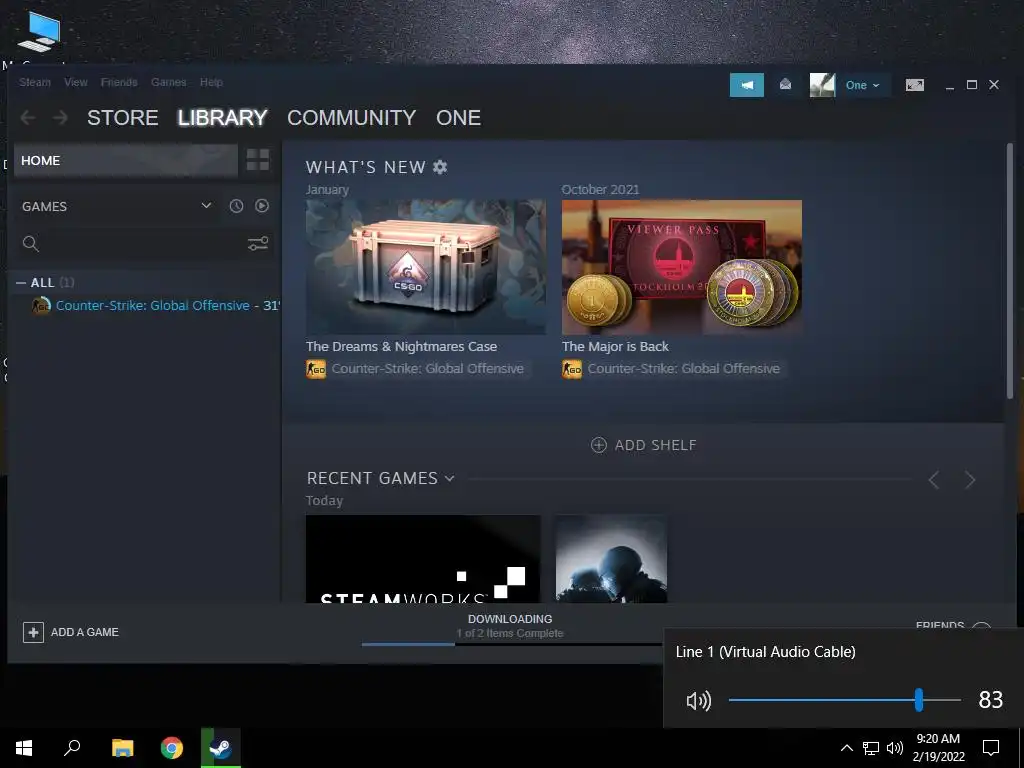Show previous recent games with left chevron
The image size is (1024, 768).
coord(934,480)
